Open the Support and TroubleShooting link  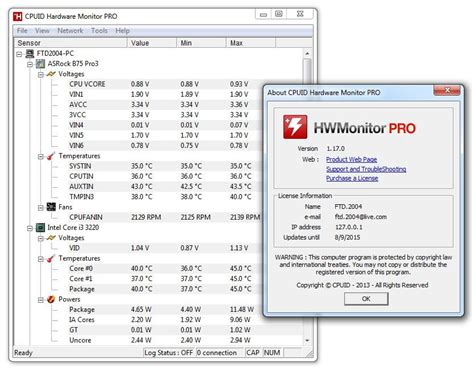coord(366,169)
